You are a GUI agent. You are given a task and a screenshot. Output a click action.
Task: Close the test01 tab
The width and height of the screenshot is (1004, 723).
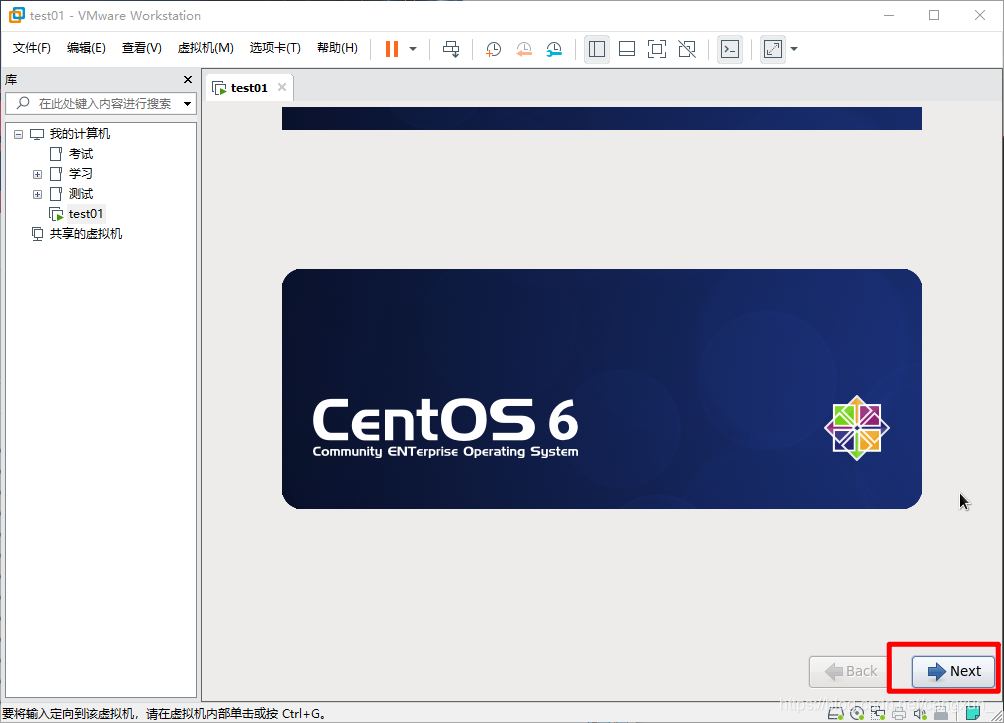282,87
